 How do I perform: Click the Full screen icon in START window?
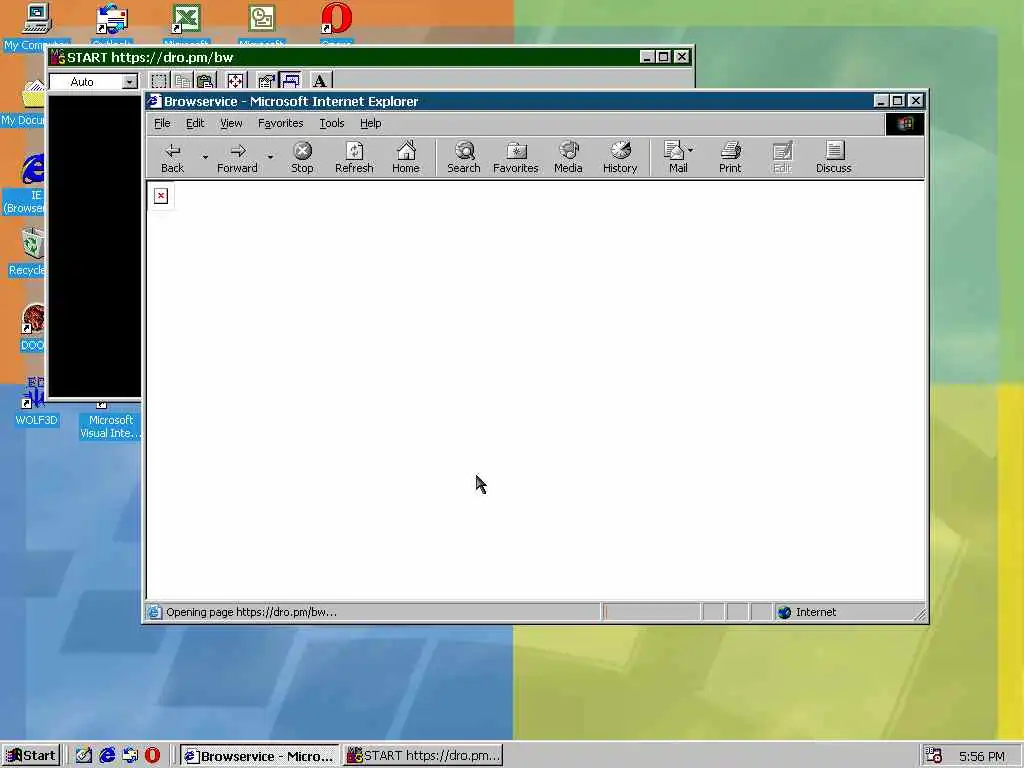coord(235,81)
